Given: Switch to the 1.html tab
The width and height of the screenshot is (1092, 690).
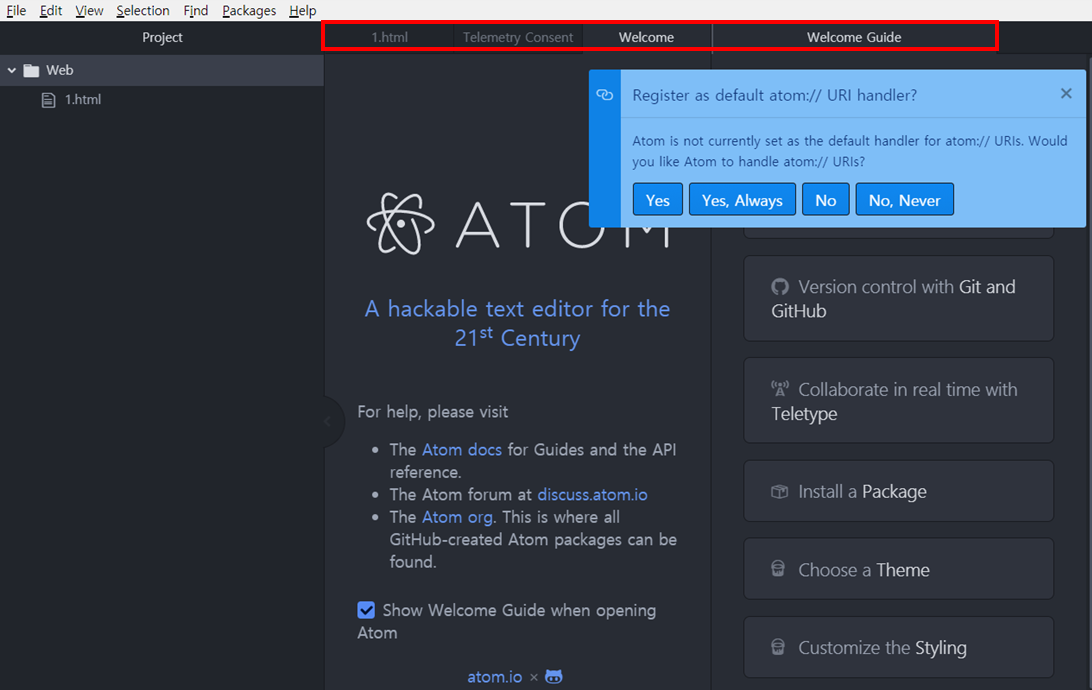Looking at the screenshot, I should point(389,38).
